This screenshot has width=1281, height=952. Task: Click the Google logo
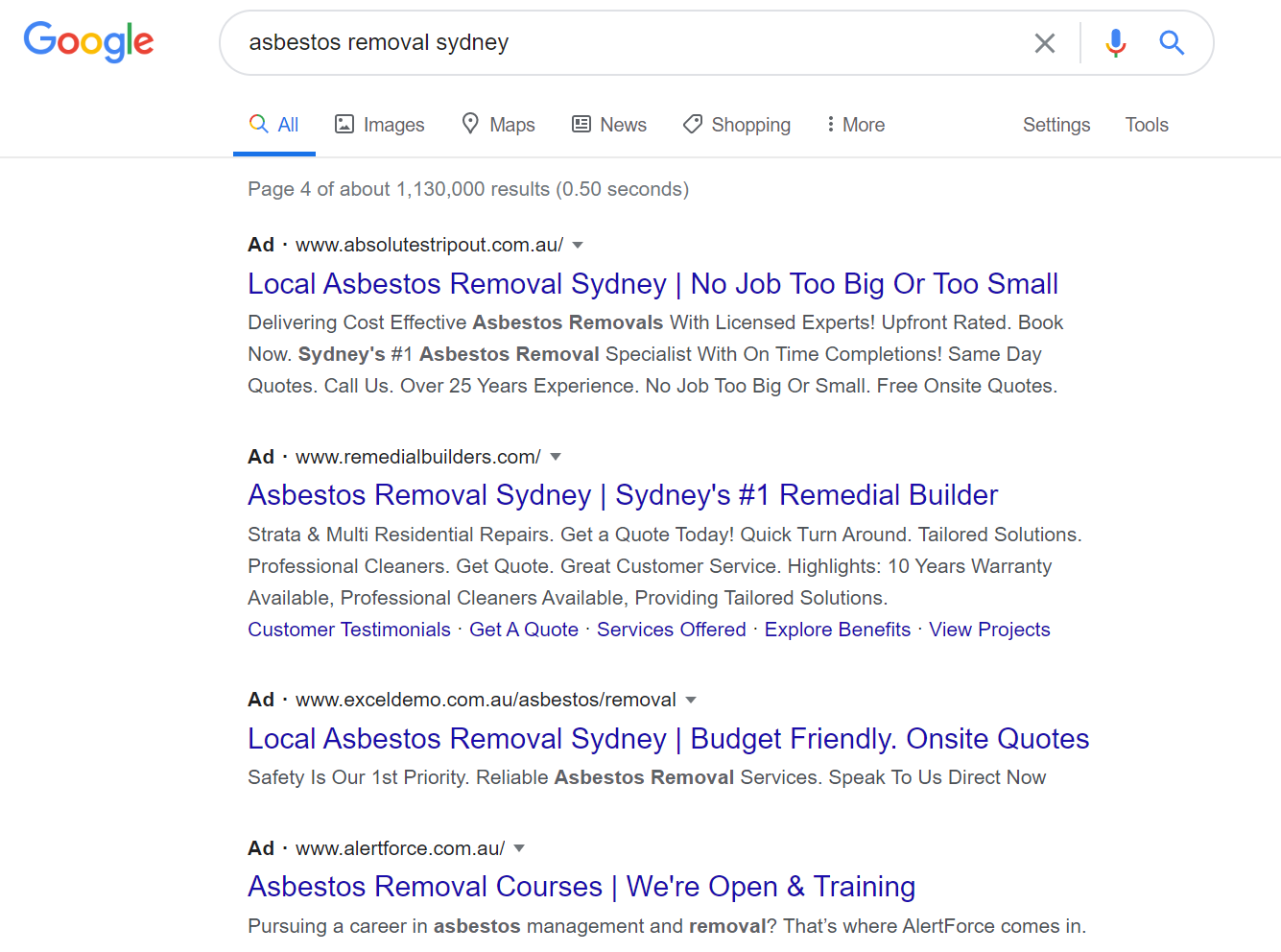(x=88, y=42)
